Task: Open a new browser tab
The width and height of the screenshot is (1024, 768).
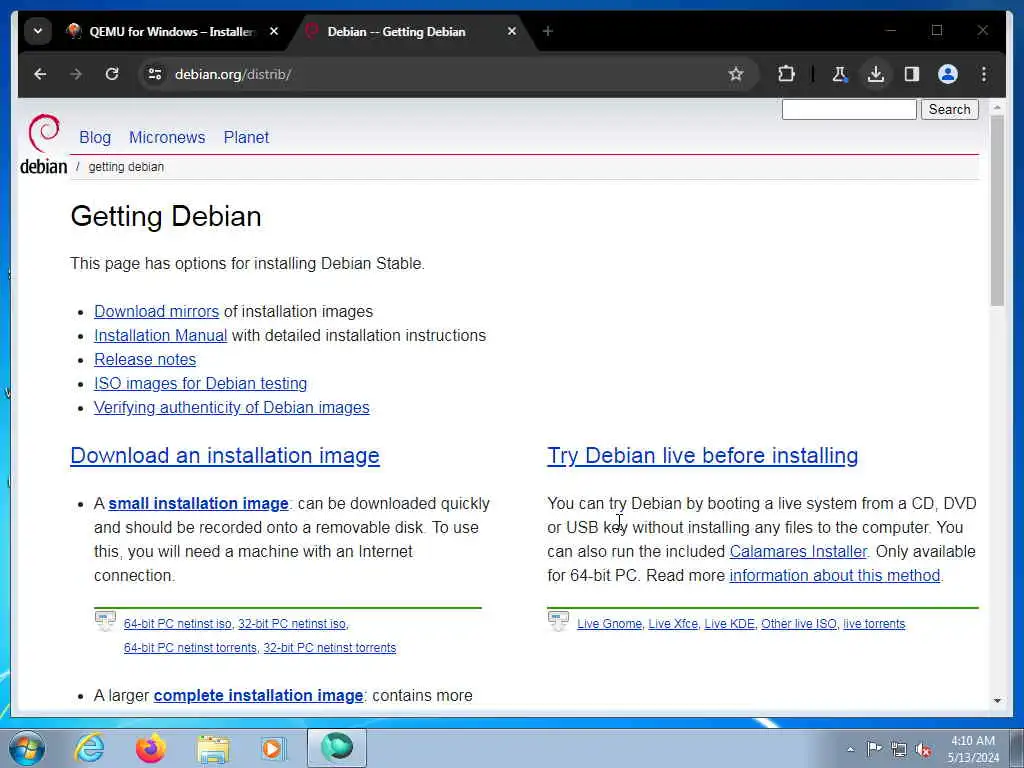Action: click(548, 31)
